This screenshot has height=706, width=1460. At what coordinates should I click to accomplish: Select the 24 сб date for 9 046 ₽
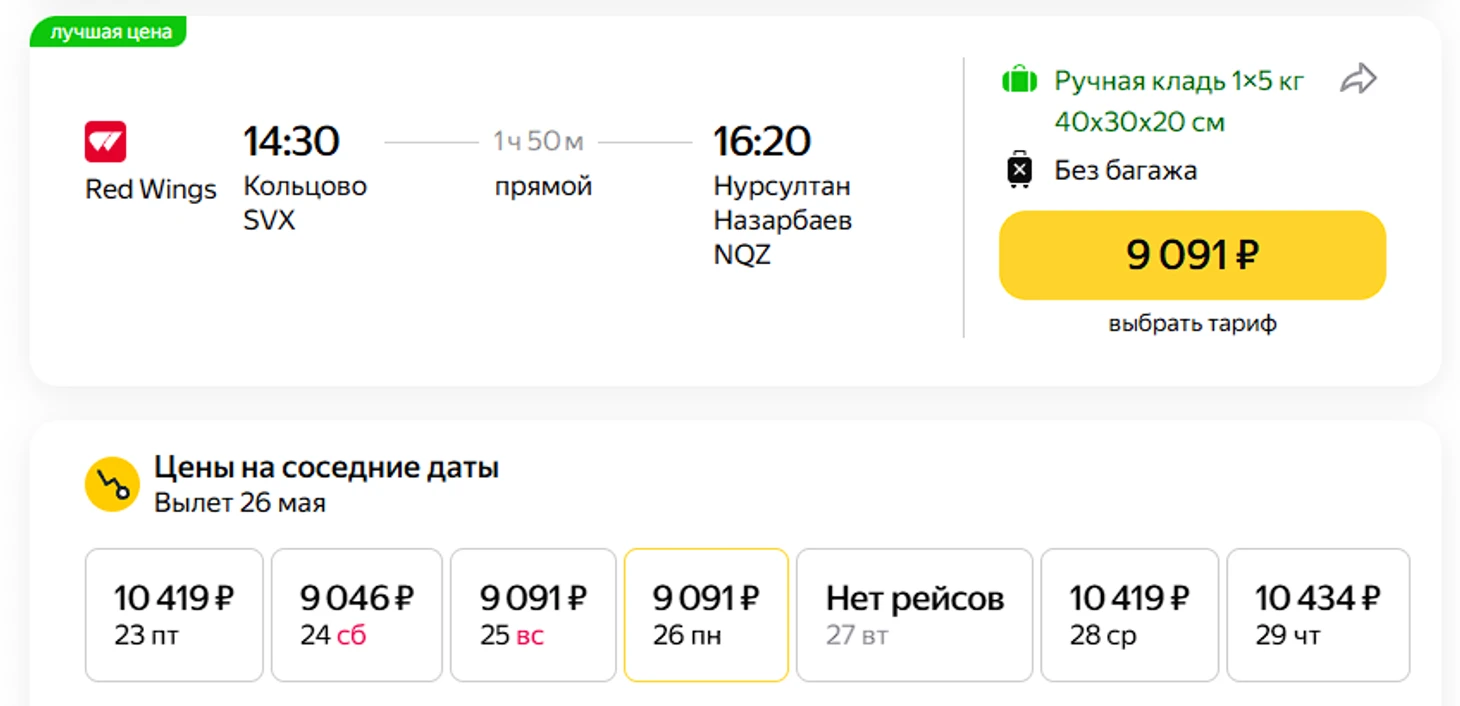(356, 615)
